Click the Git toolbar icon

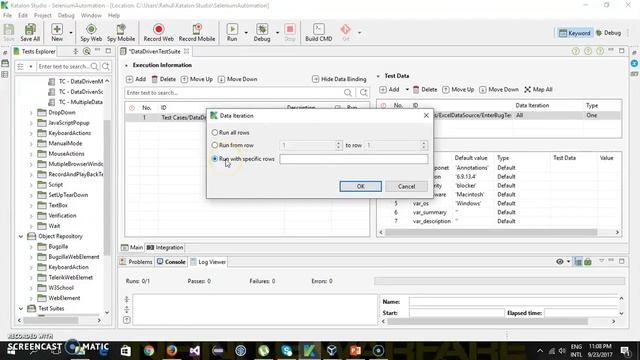345,32
